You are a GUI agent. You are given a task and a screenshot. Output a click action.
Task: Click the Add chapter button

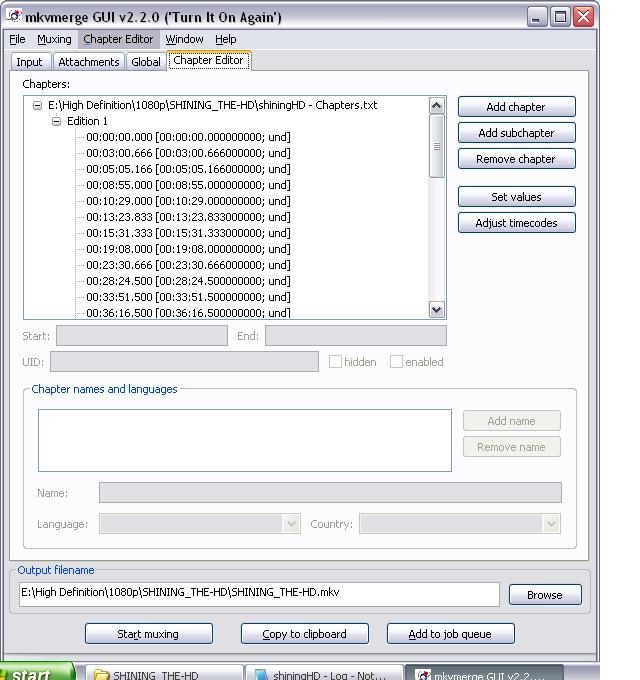pos(516,107)
